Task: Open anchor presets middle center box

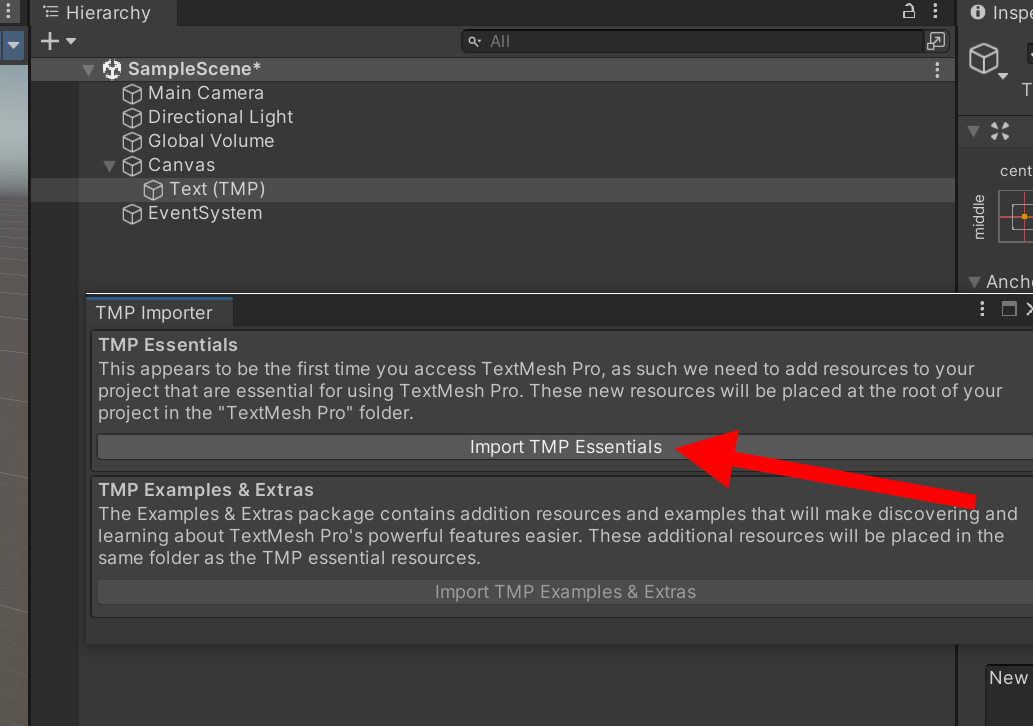Action: click(x=1016, y=216)
